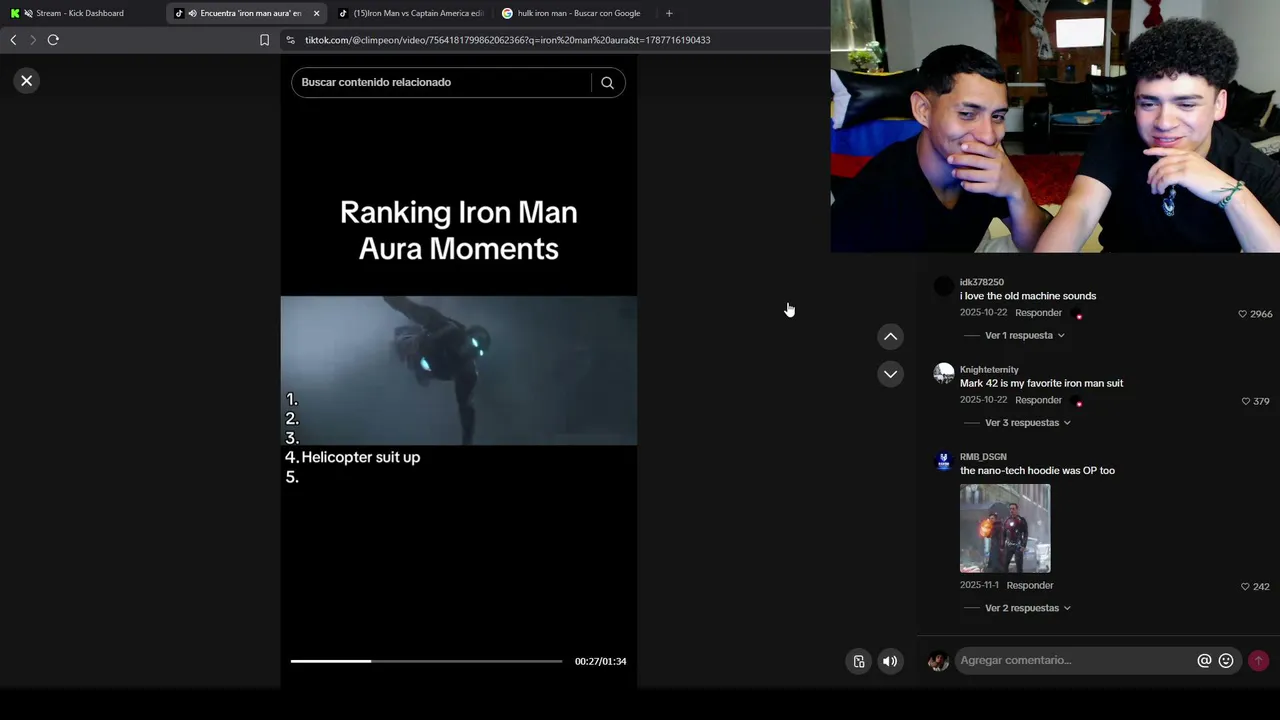Close the TikTok video viewer
1280x720 pixels.
(27, 81)
